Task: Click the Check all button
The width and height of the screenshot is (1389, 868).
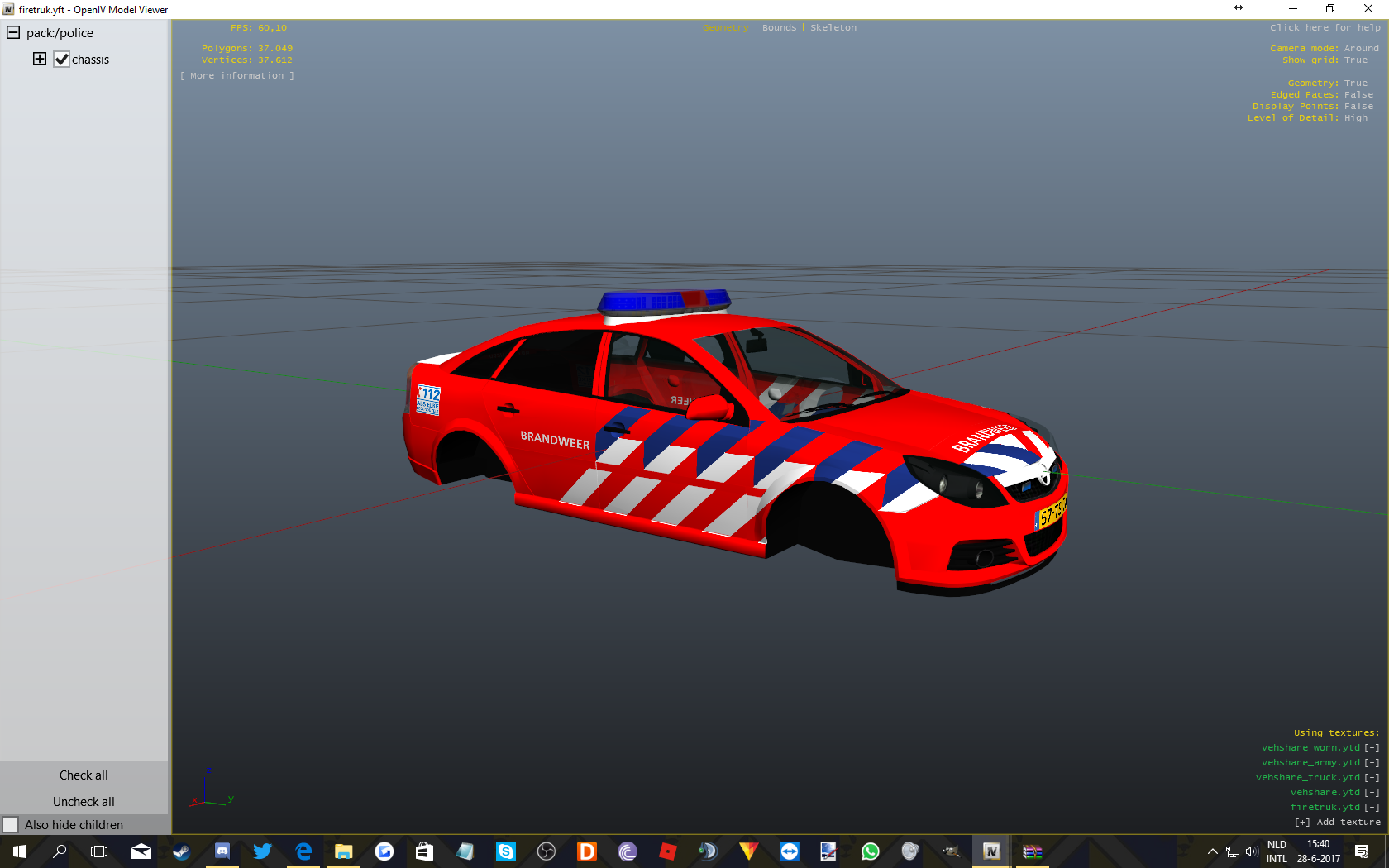Action: pos(84,775)
